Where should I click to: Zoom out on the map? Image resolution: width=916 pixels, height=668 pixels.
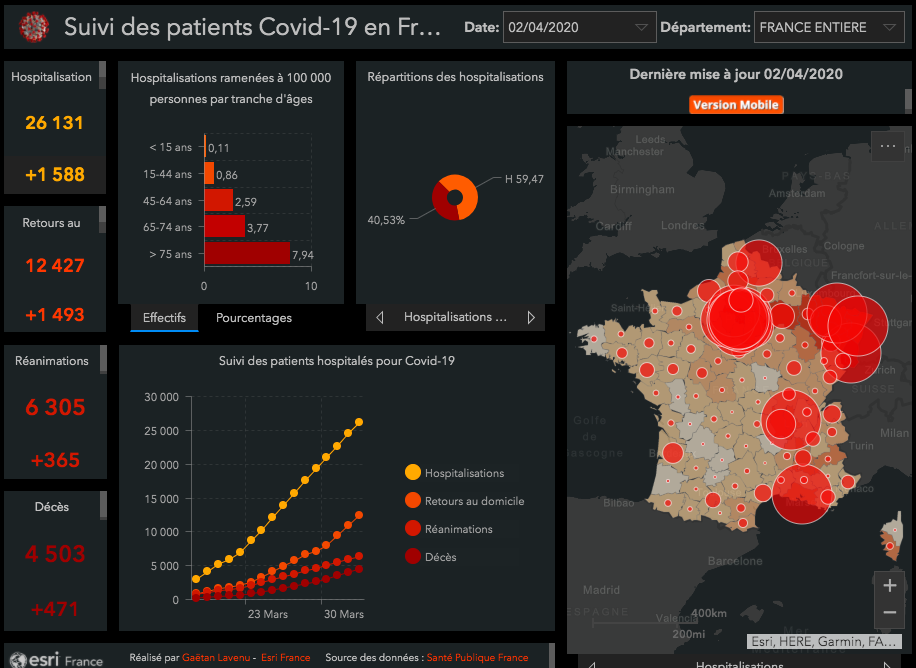(x=889, y=612)
